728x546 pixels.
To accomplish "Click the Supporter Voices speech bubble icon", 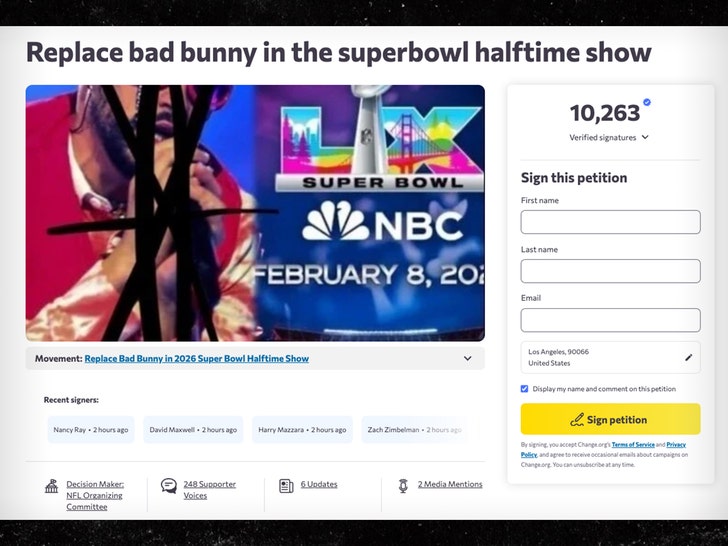I will pyautogui.click(x=168, y=486).
